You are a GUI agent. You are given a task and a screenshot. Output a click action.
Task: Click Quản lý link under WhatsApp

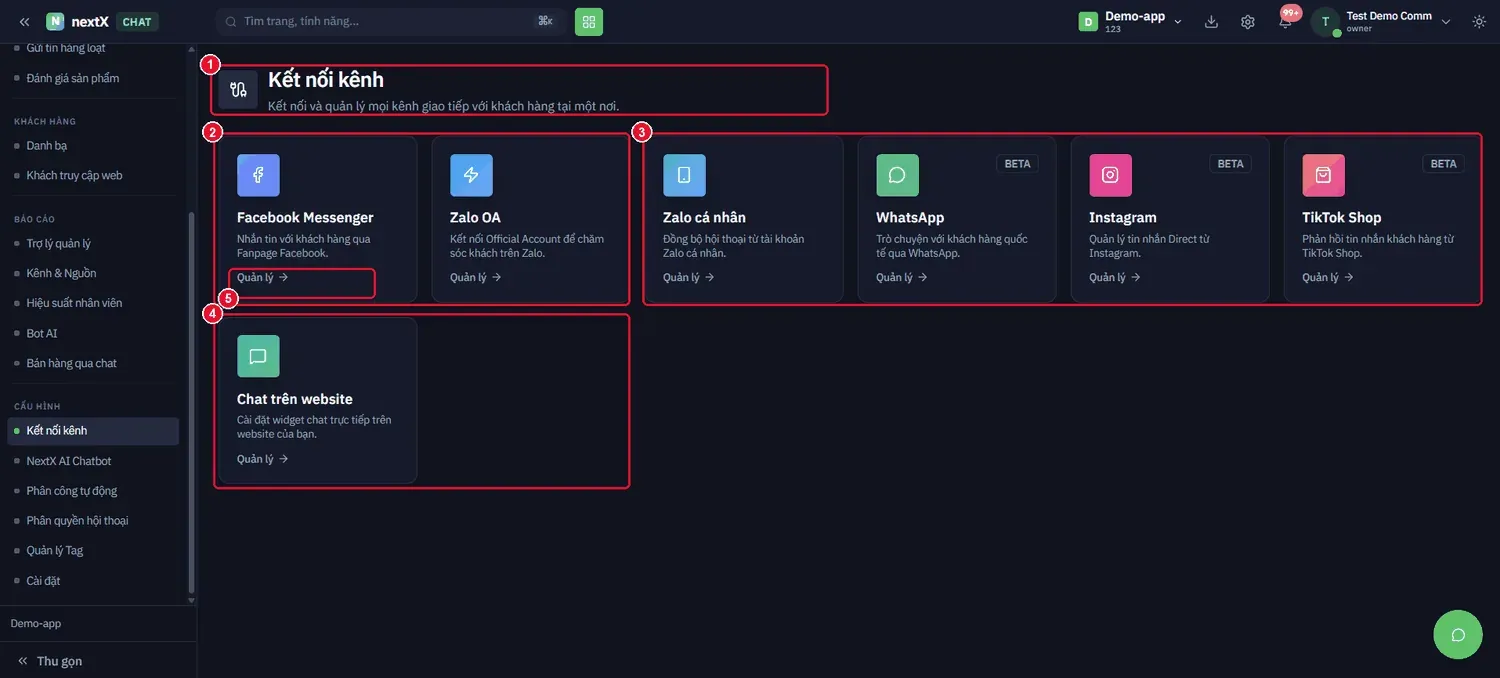click(x=902, y=278)
